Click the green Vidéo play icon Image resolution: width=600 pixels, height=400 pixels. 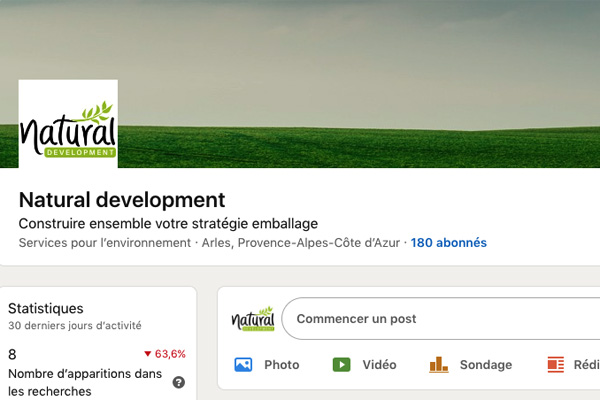point(341,364)
